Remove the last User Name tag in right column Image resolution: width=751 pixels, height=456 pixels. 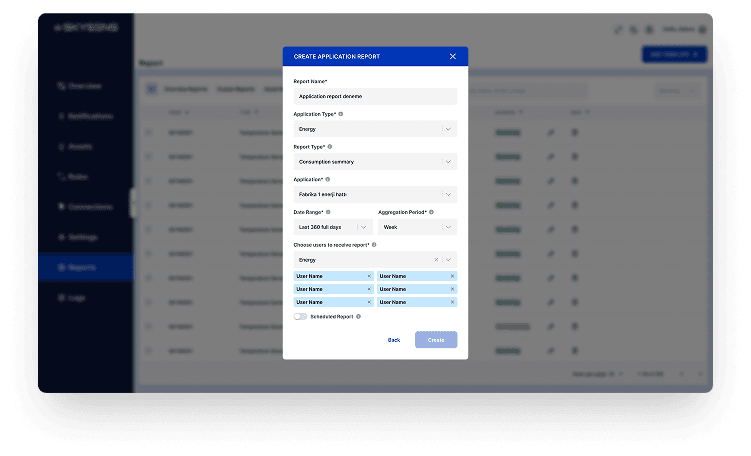click(x=452, y=302)
